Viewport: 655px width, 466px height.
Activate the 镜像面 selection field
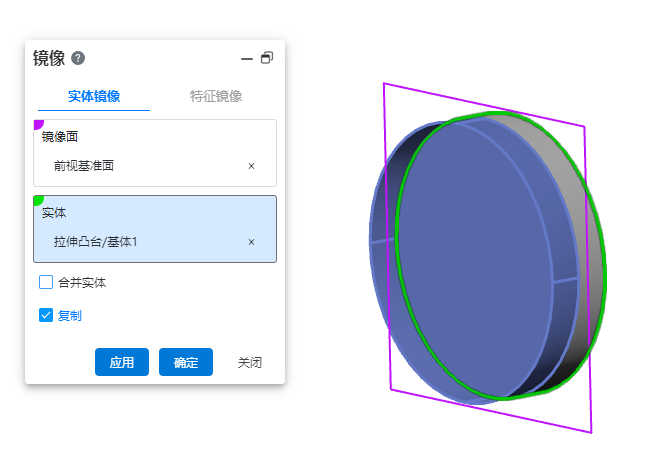155,136
